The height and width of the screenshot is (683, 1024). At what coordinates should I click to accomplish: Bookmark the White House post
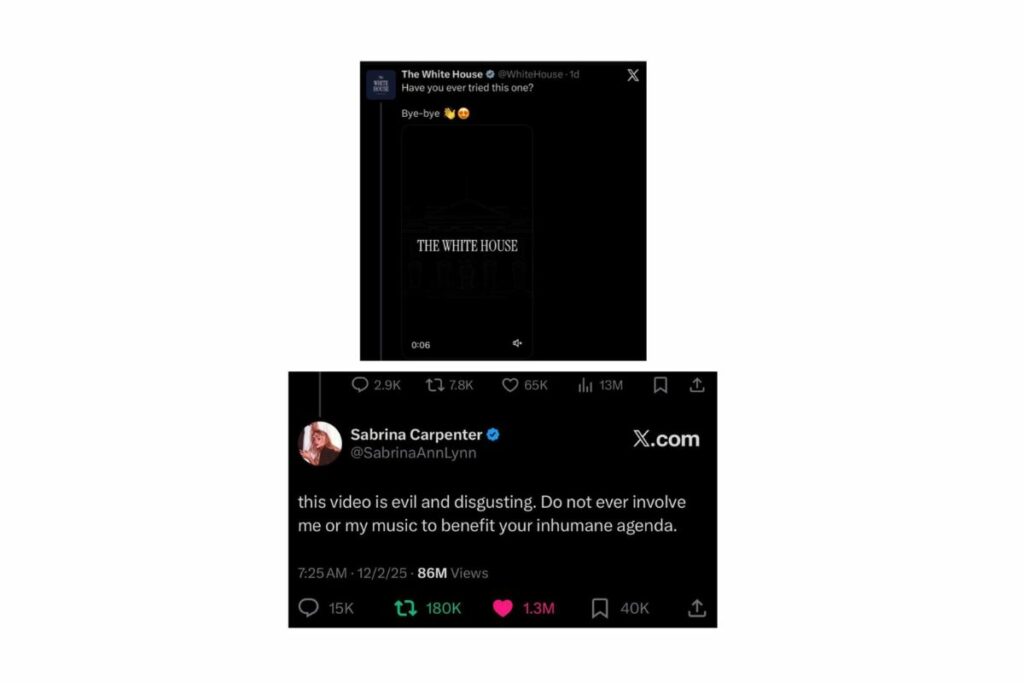(x=660, y=385)
